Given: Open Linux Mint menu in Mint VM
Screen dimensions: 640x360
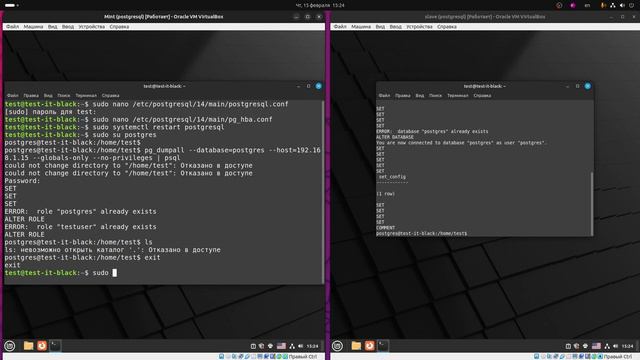Looking at the screenshot, I should point(9,346).
